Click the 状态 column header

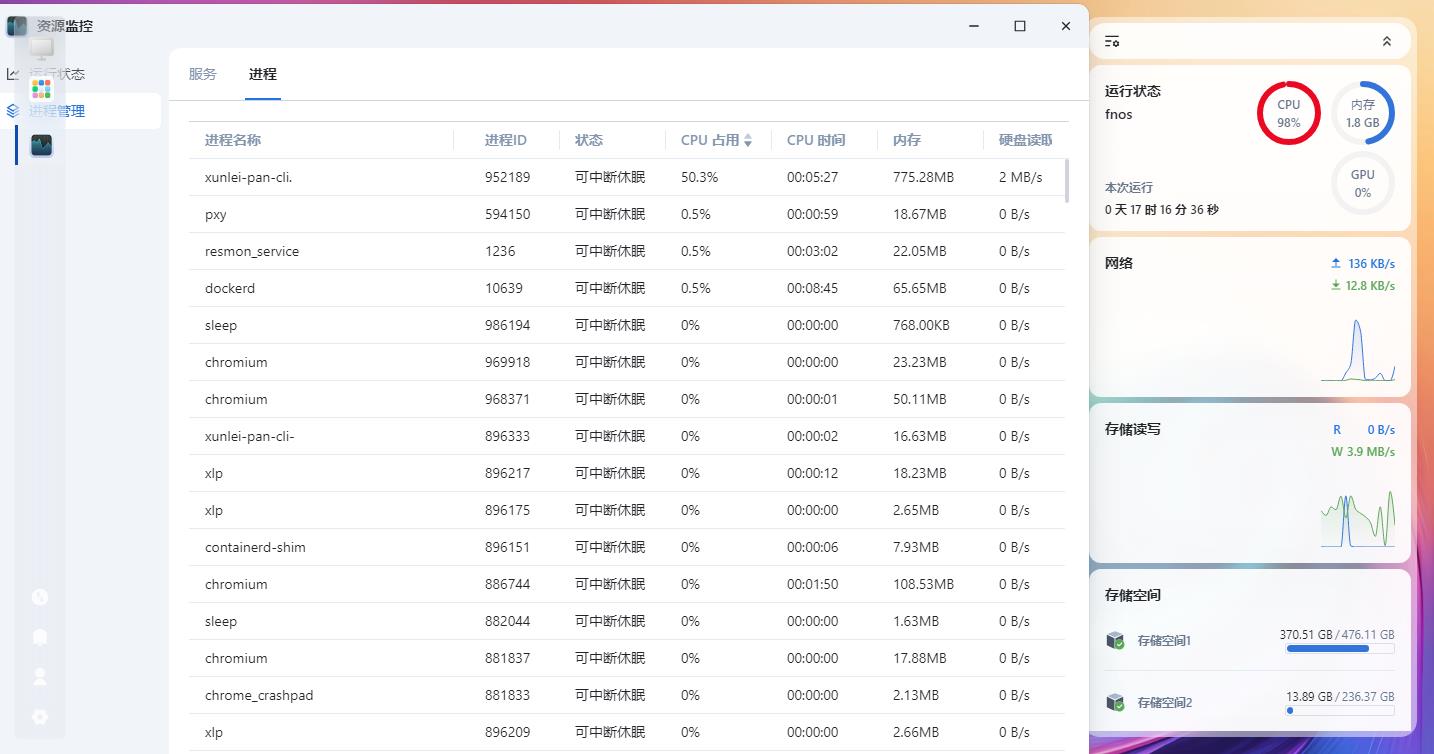coord(589,140)
